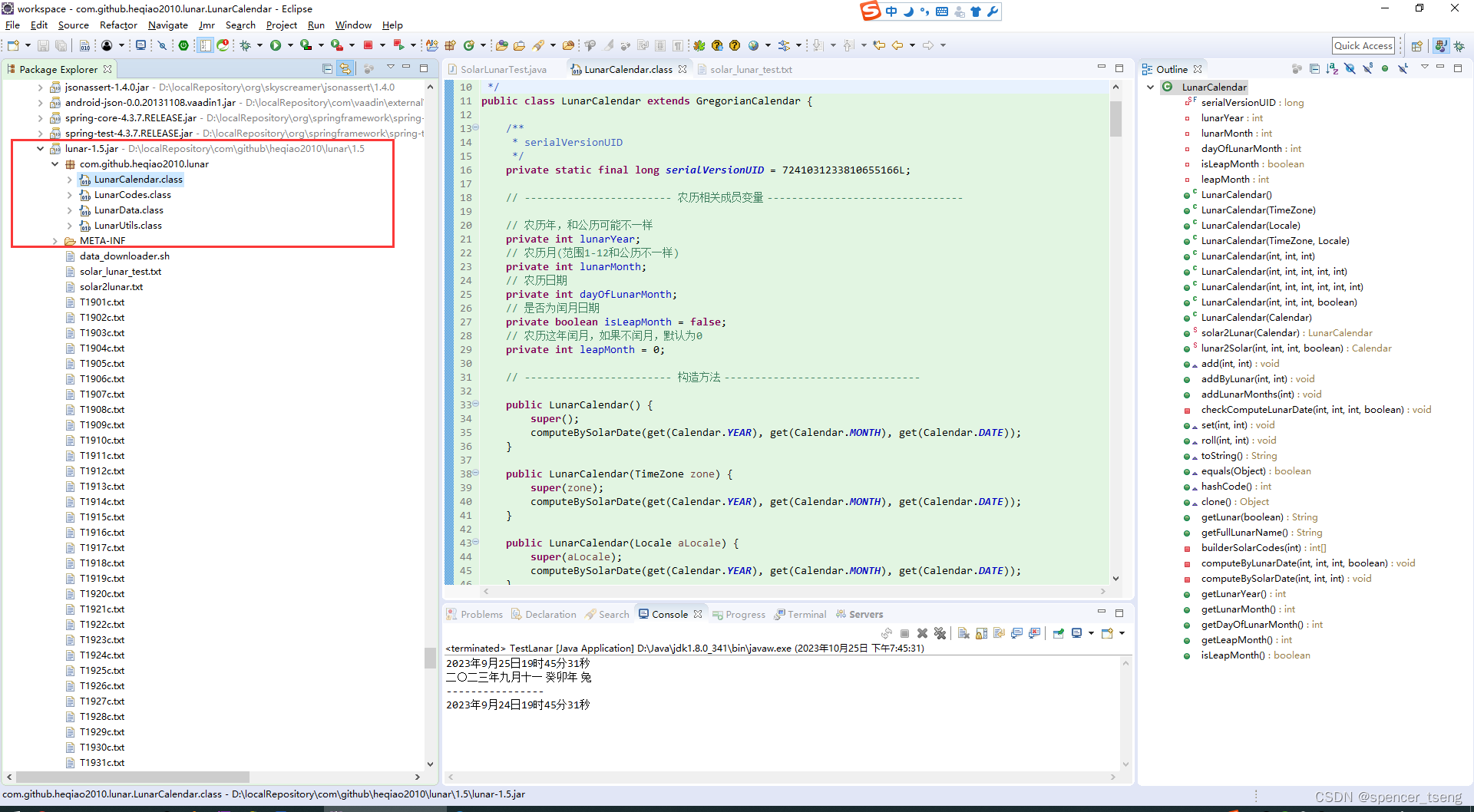
Task: Toggle Hide Non-Public Members green dot
Action: [x=1385, y=68]
